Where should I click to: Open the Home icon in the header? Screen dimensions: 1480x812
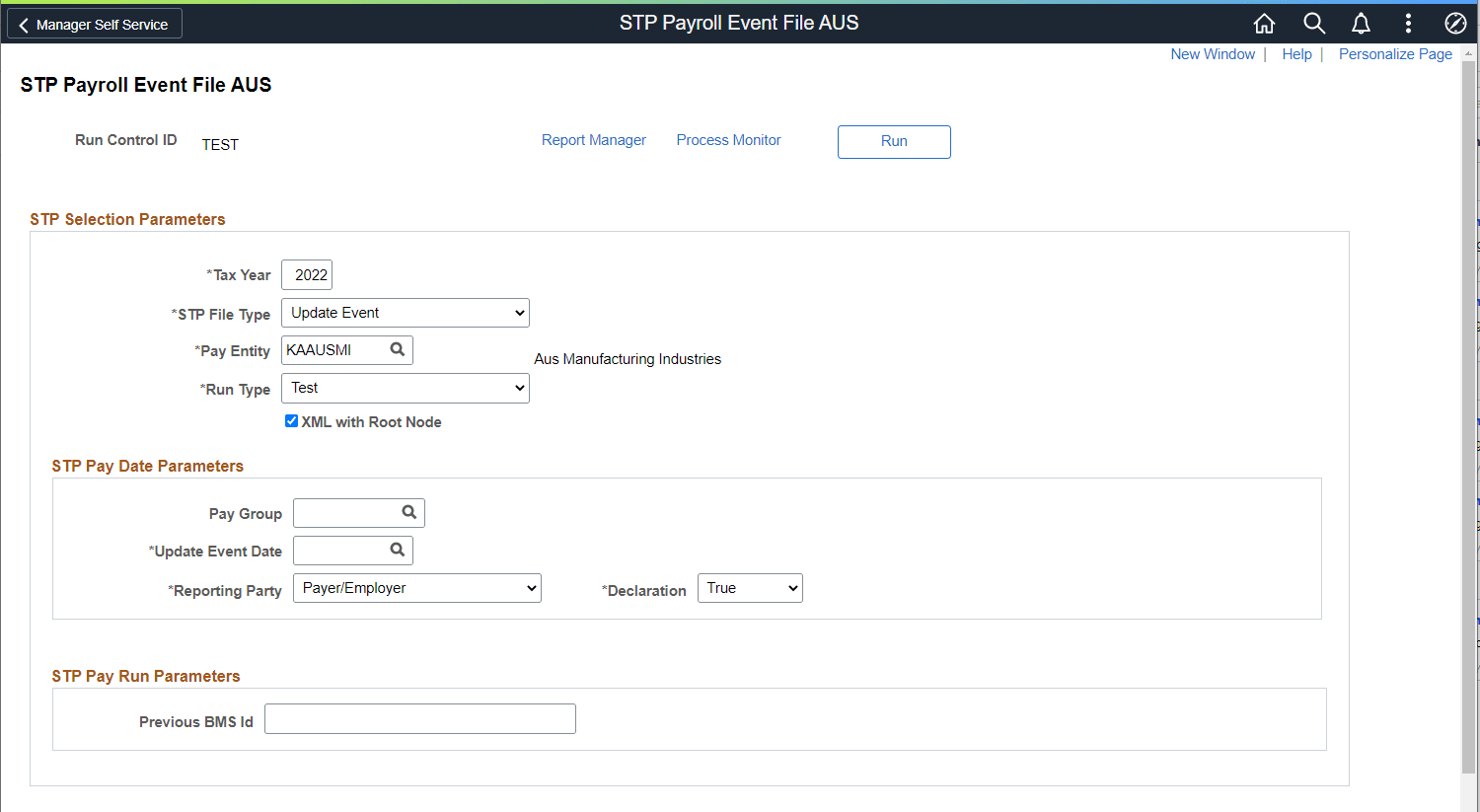(1264, 23)
